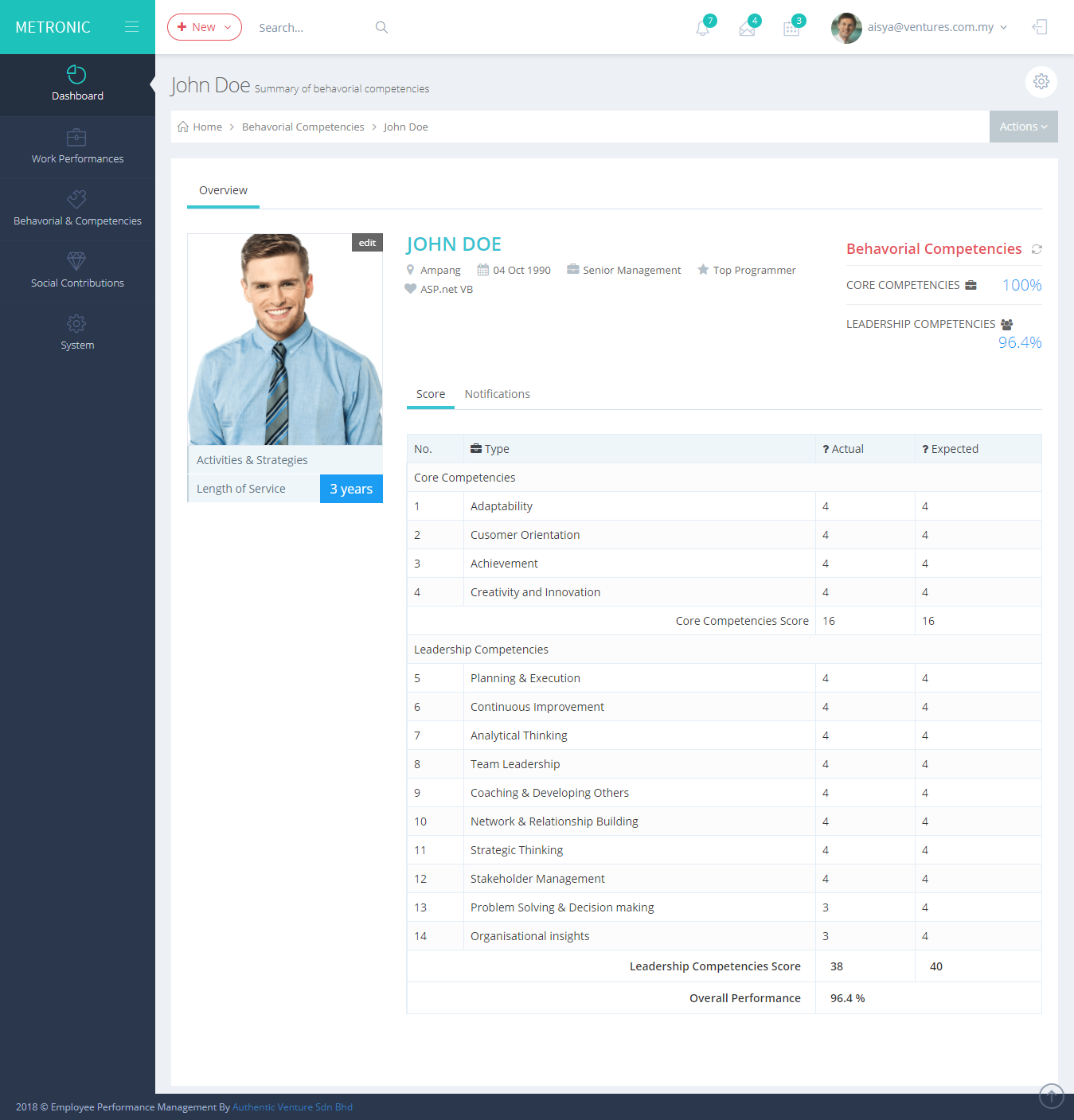Open page settings gear icon
This screenshot has height=1120, width=1074.
[x=1041, y=81]
